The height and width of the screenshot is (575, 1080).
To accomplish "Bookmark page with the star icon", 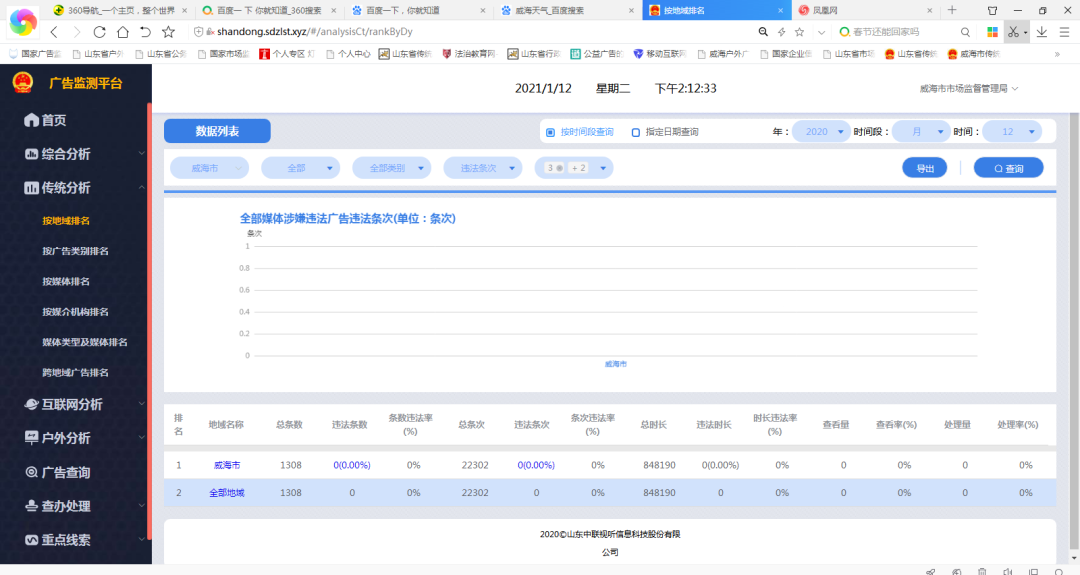I will tap(168, 32).
